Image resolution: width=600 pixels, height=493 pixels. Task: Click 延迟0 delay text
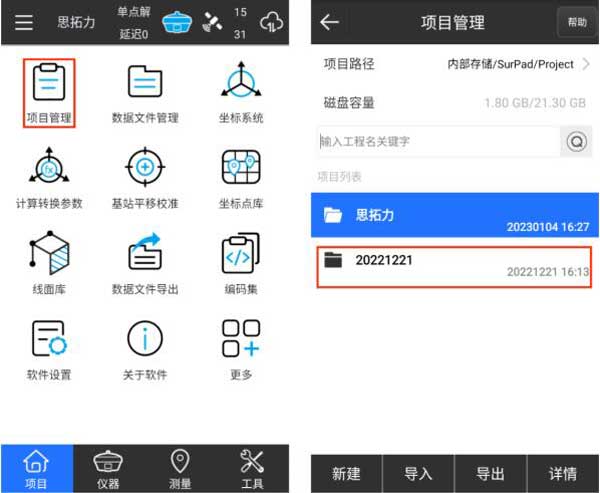coord(134,34)
